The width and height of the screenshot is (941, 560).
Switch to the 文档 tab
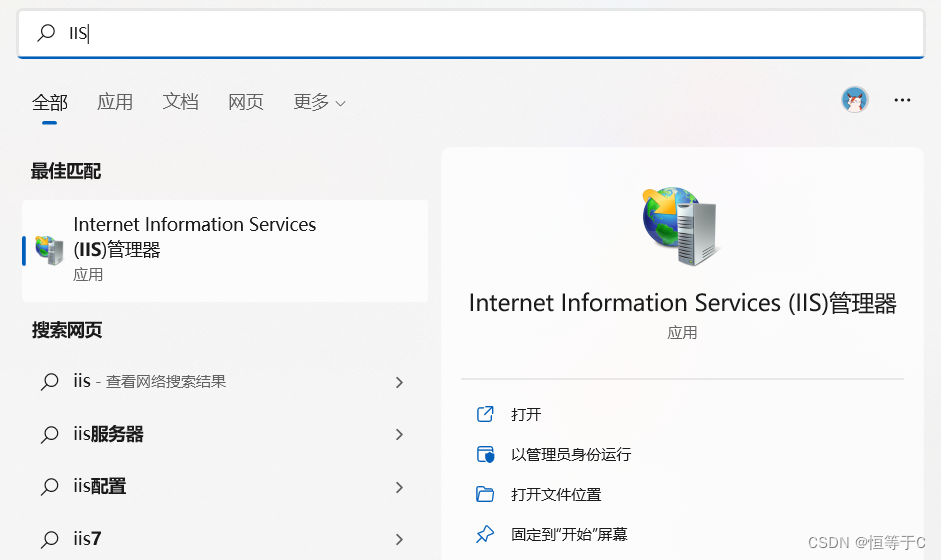click(180, 102)
